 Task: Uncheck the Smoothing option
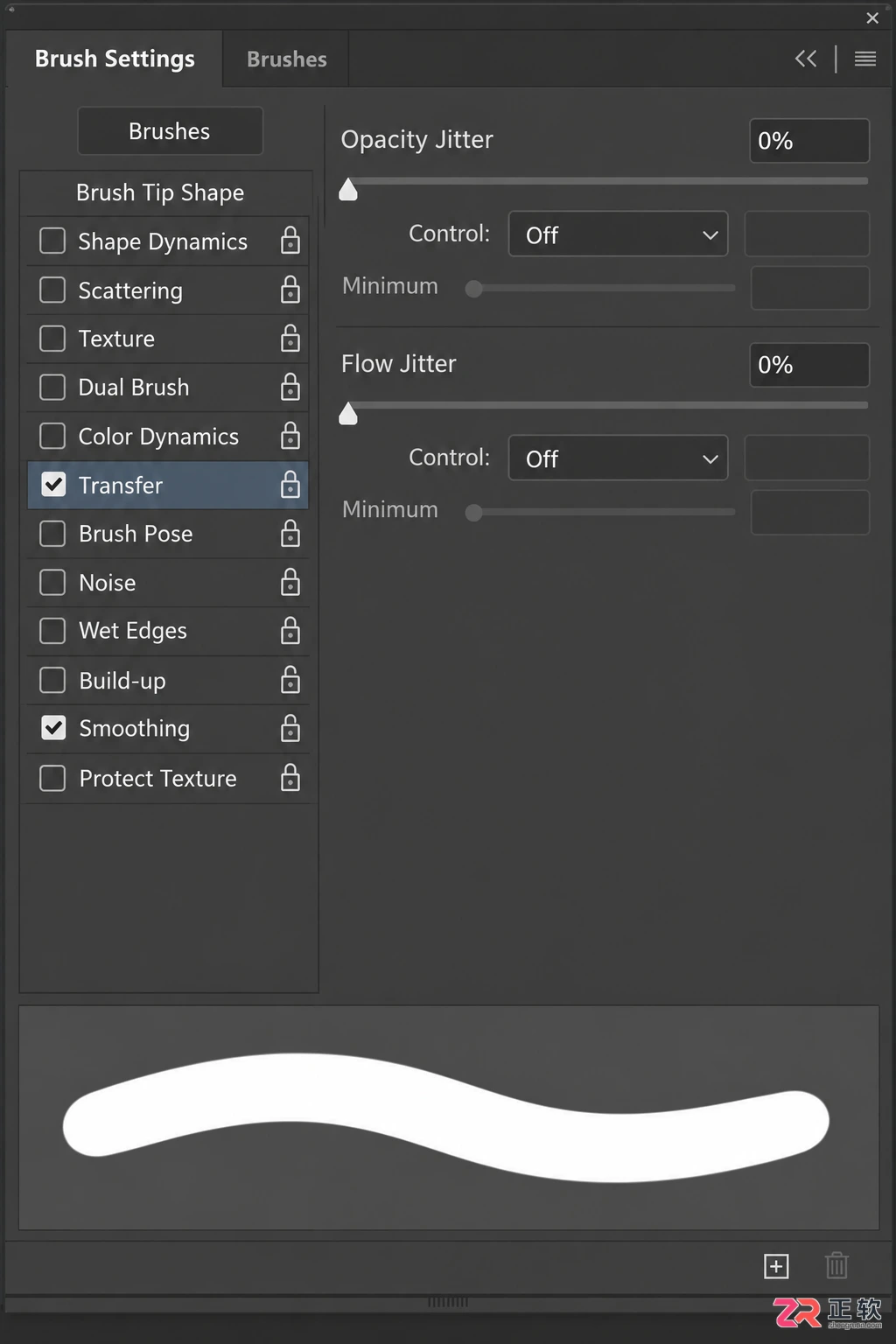(53, 728)
